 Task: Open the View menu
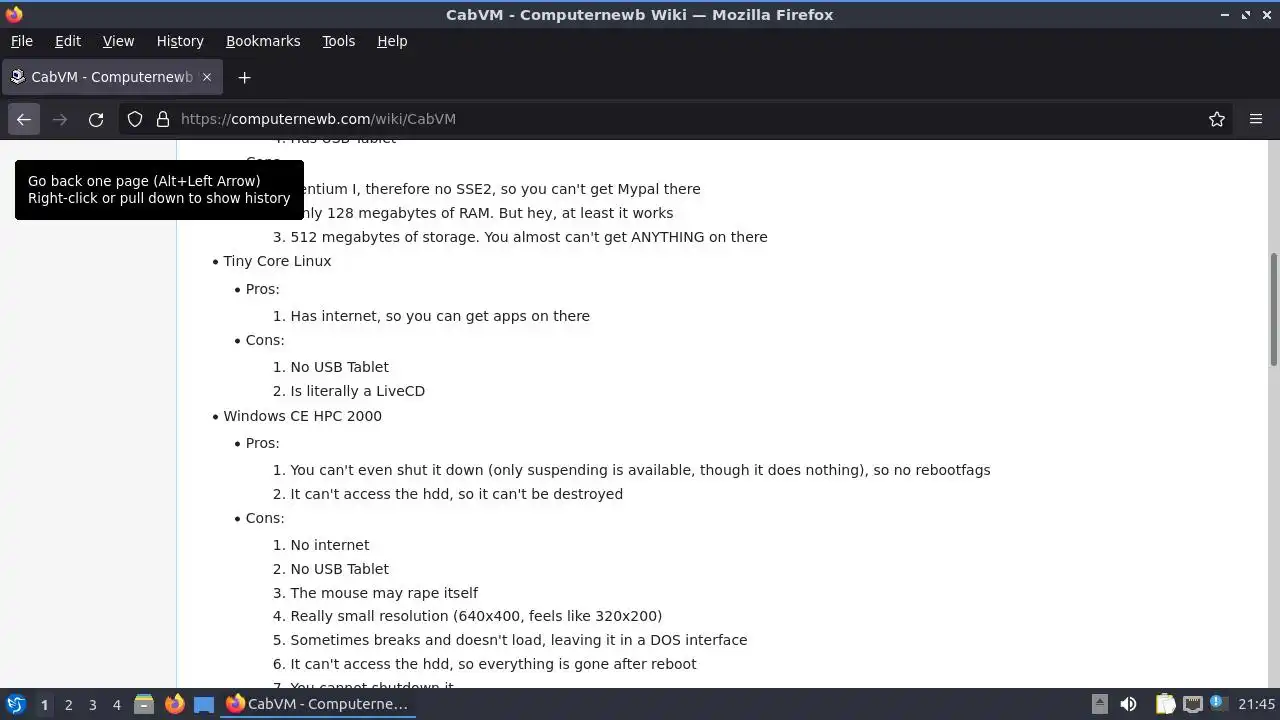pyautogui.click(x=118, y=41)
